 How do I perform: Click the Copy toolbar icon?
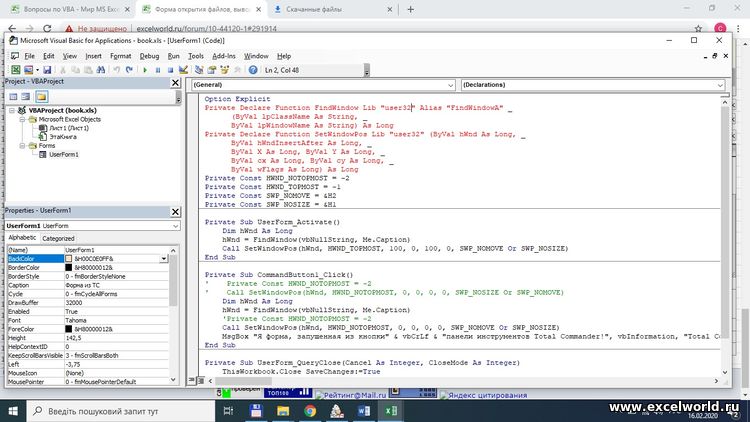(x=76, y=70)
